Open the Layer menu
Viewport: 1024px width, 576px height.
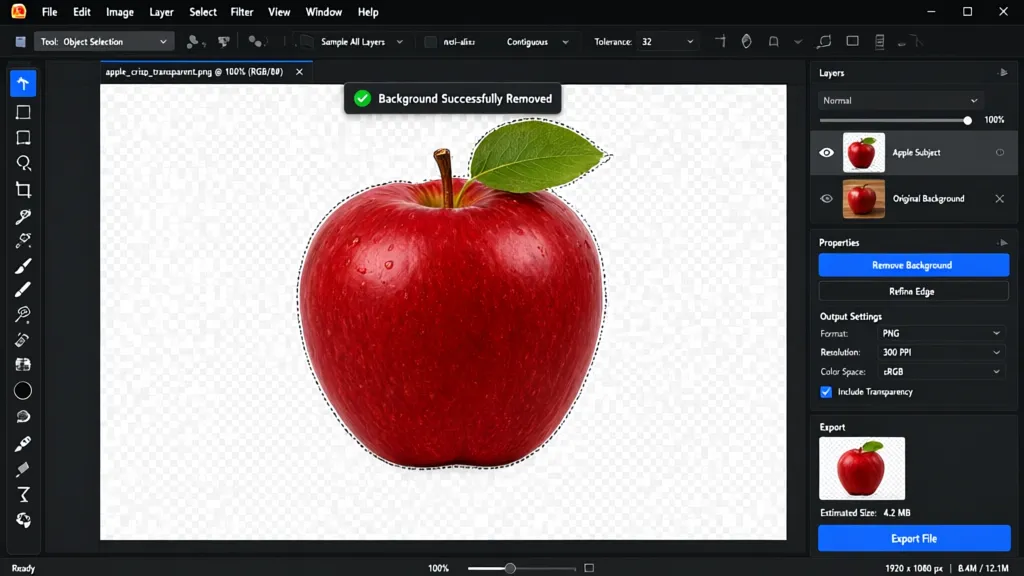[161, 12]
